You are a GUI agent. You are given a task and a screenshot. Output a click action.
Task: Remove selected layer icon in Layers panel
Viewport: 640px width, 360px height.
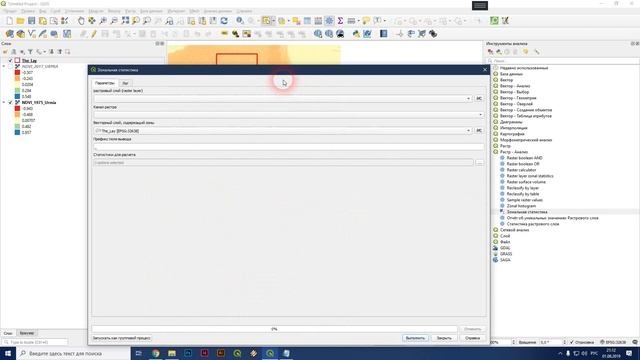click(x=68, y=52)
